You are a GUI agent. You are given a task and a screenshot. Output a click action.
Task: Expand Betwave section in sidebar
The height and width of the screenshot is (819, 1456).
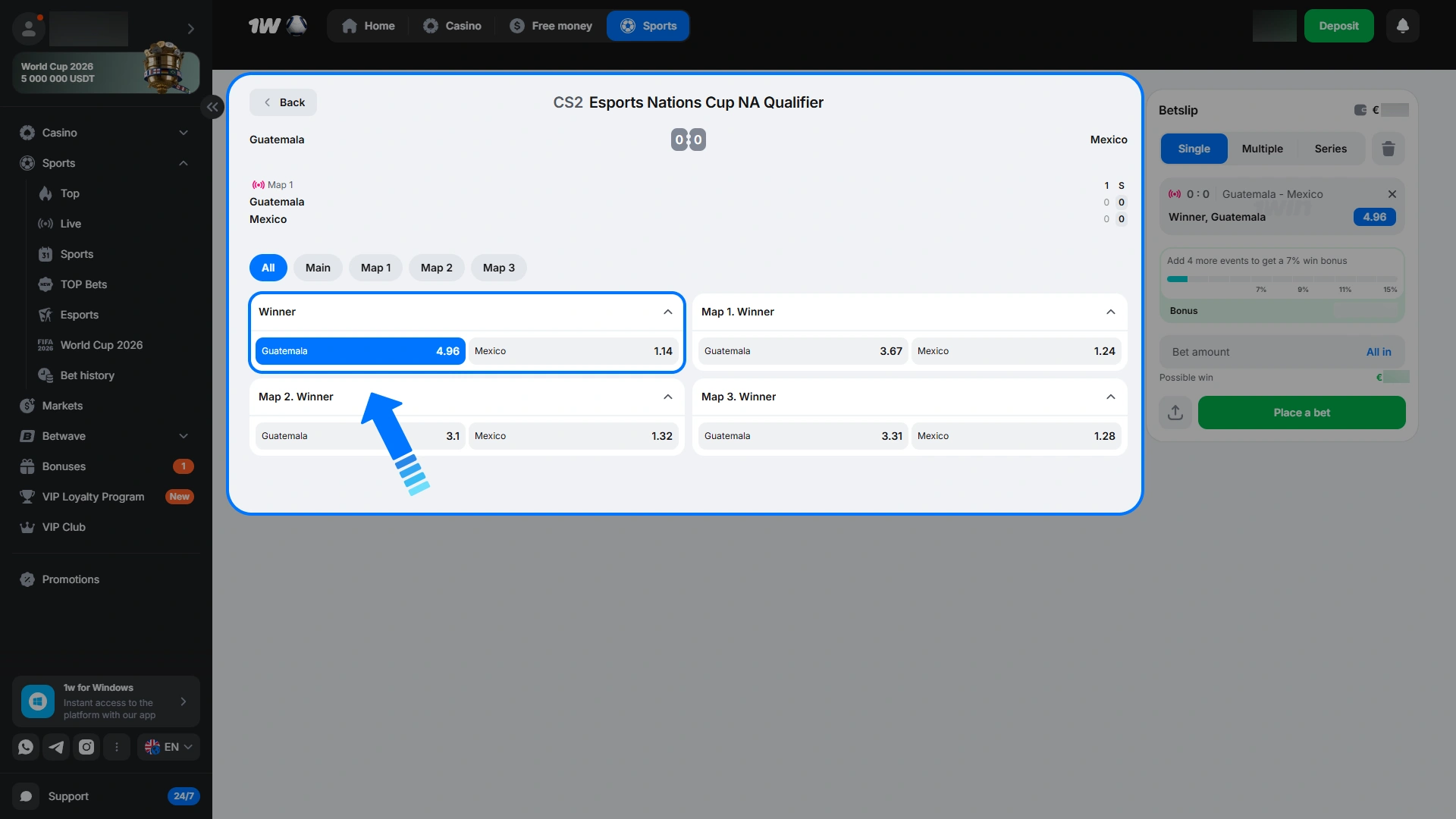pos(184,436)
